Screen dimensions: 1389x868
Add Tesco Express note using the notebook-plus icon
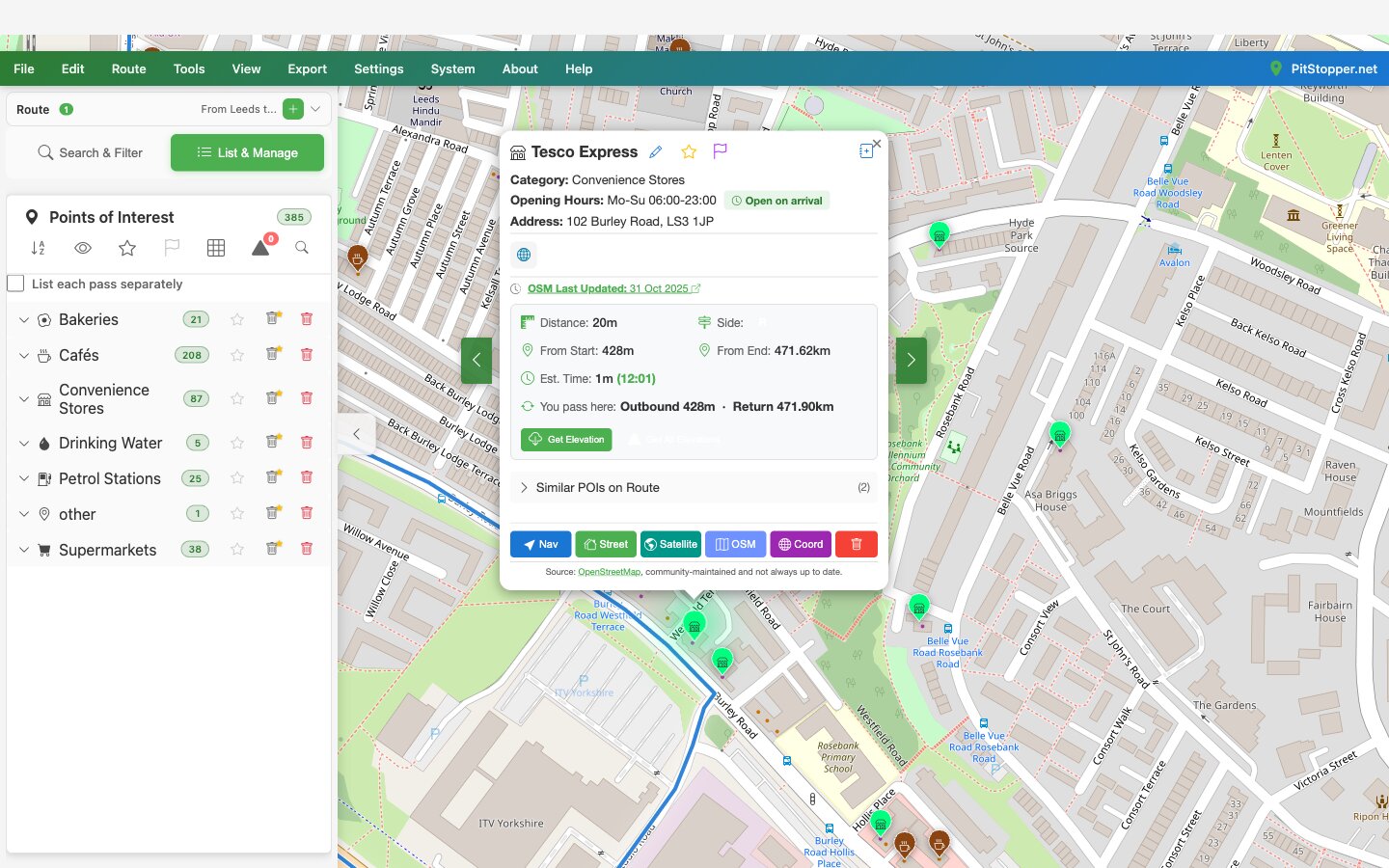pos(865,151)
